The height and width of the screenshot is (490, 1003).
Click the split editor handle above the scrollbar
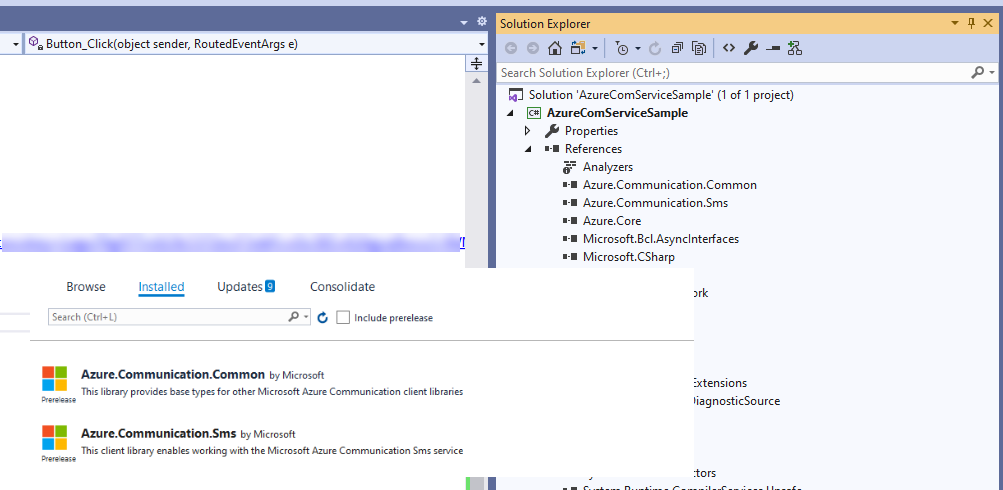[477, 64]
